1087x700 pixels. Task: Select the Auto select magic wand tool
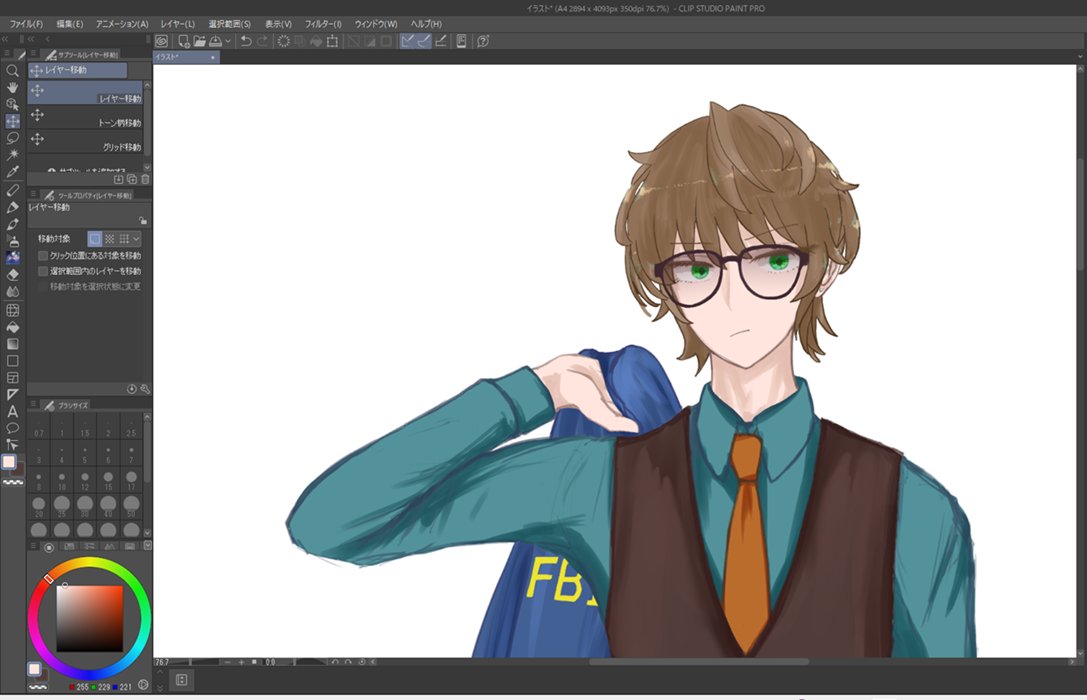12,155
